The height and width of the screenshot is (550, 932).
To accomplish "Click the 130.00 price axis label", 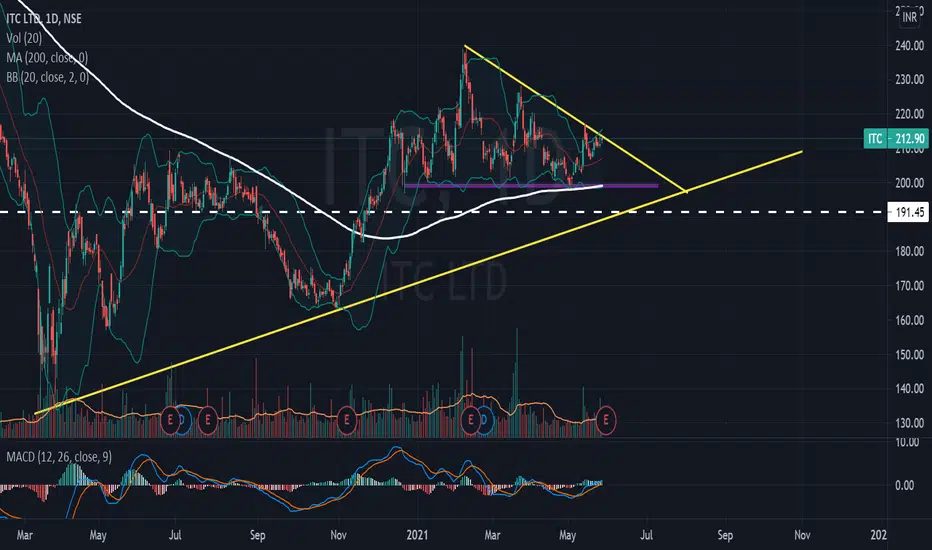I will (909, 423).
